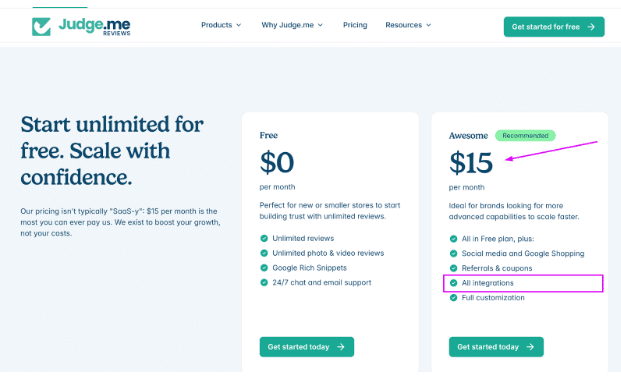The height and width of the screenshot is (381, 621).
Task: Open the Why Judge.me dropdown
Action: pos(292,25)
